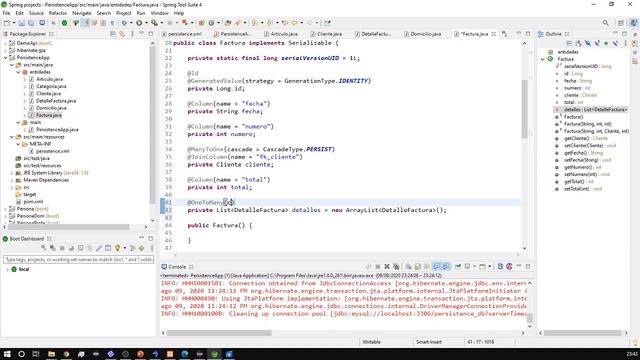Viewport: 640px width, 360px height.
Task: Click the Save All icon in toolbar
Action: click(31, 23)
